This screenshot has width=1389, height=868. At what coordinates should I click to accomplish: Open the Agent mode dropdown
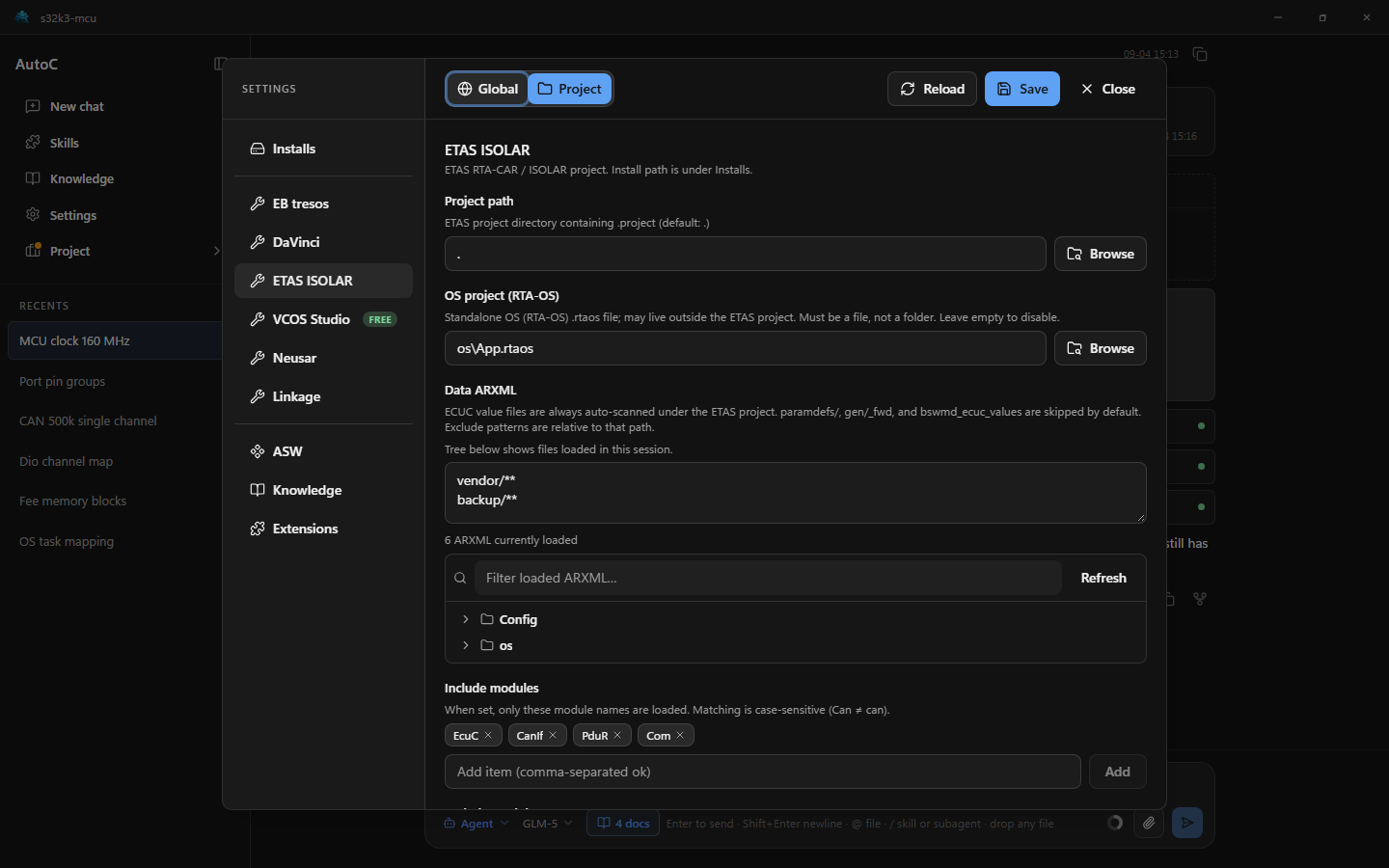[x=476, y=824]
